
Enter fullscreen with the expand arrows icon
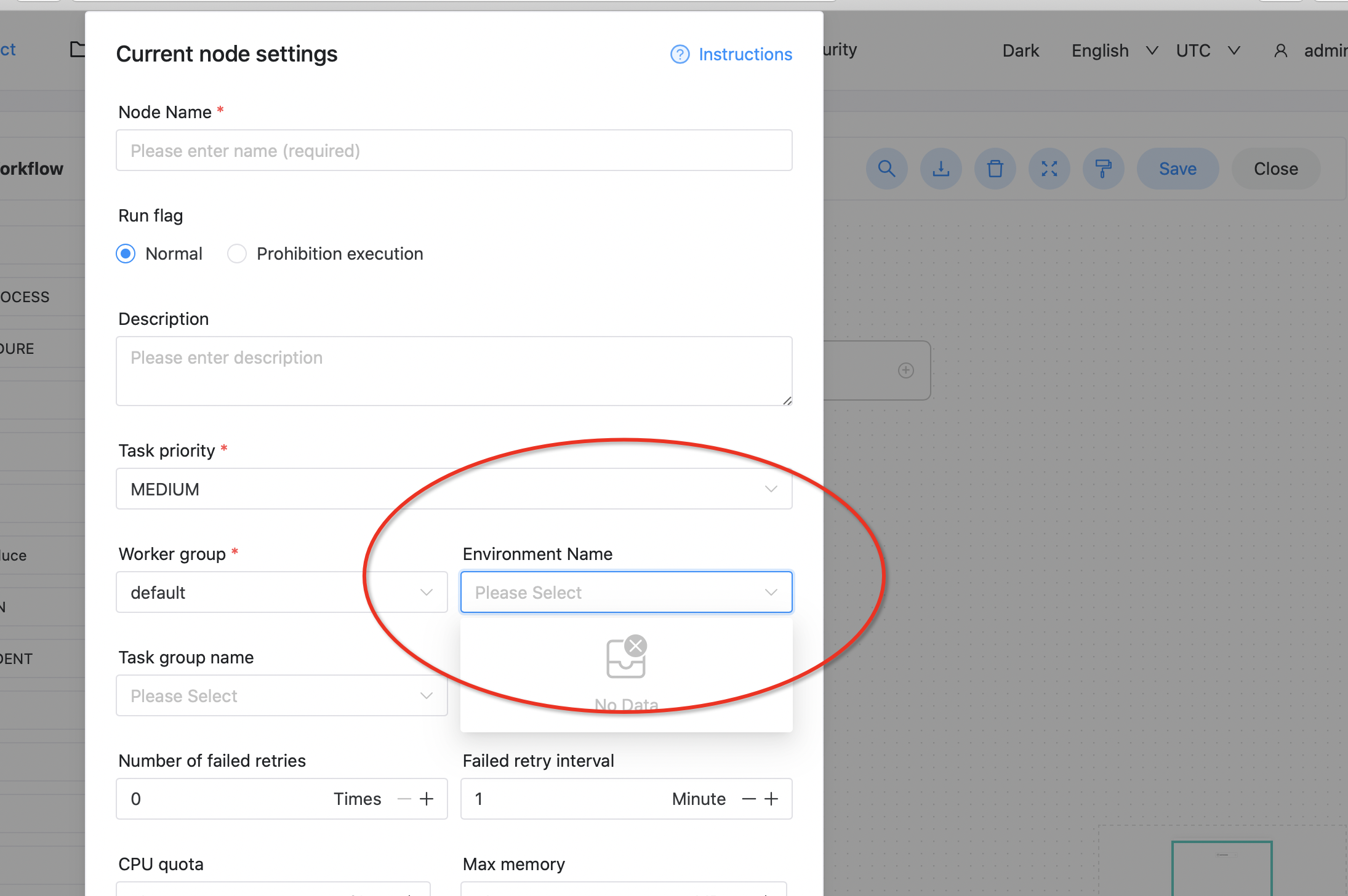(x=1049, y=168)
